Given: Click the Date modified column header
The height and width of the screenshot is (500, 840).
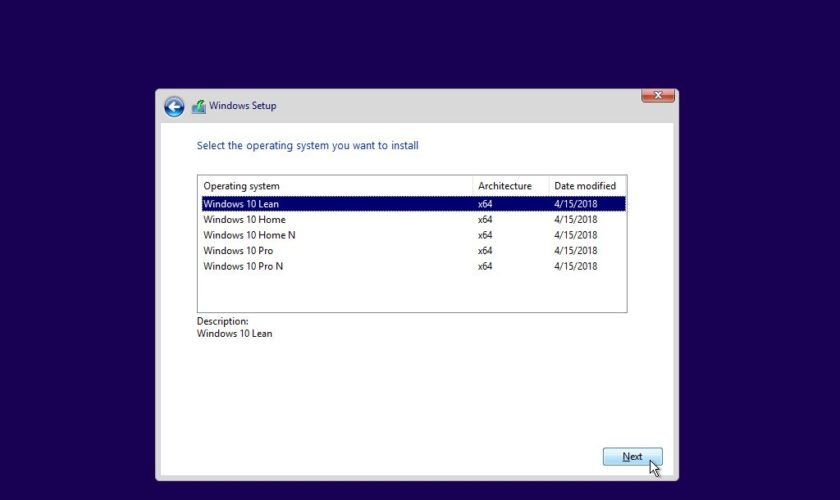Looking at the screenshot, I should [x=587, y=186].
